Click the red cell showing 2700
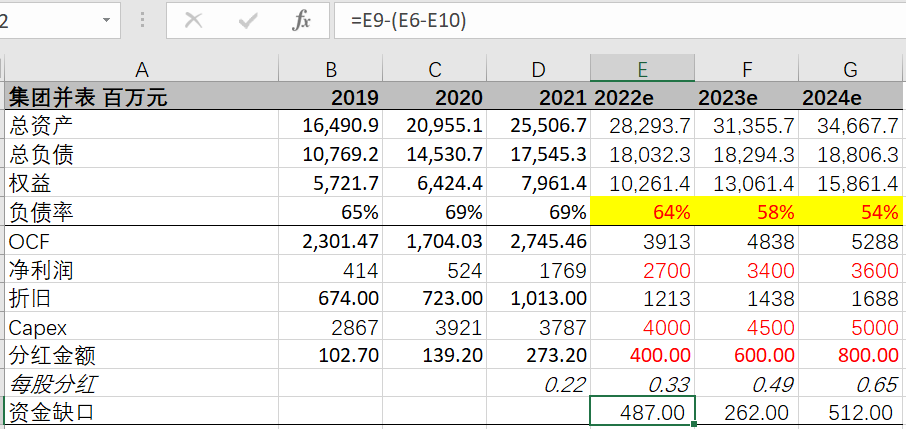Screen dimensions: 906x429 click(x=643, y=269)
